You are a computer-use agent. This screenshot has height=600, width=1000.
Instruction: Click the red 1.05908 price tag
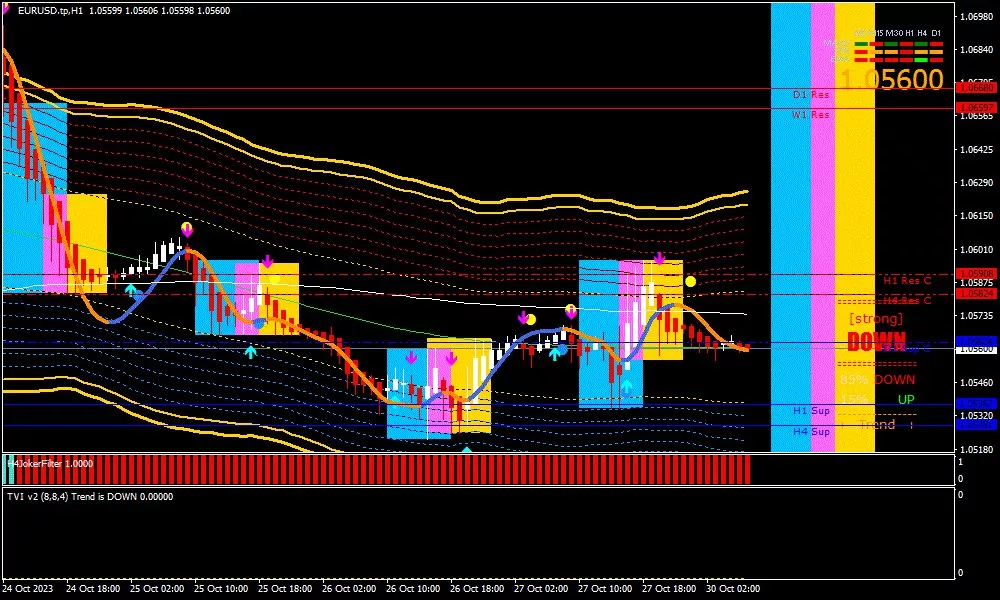pos(976,274)
